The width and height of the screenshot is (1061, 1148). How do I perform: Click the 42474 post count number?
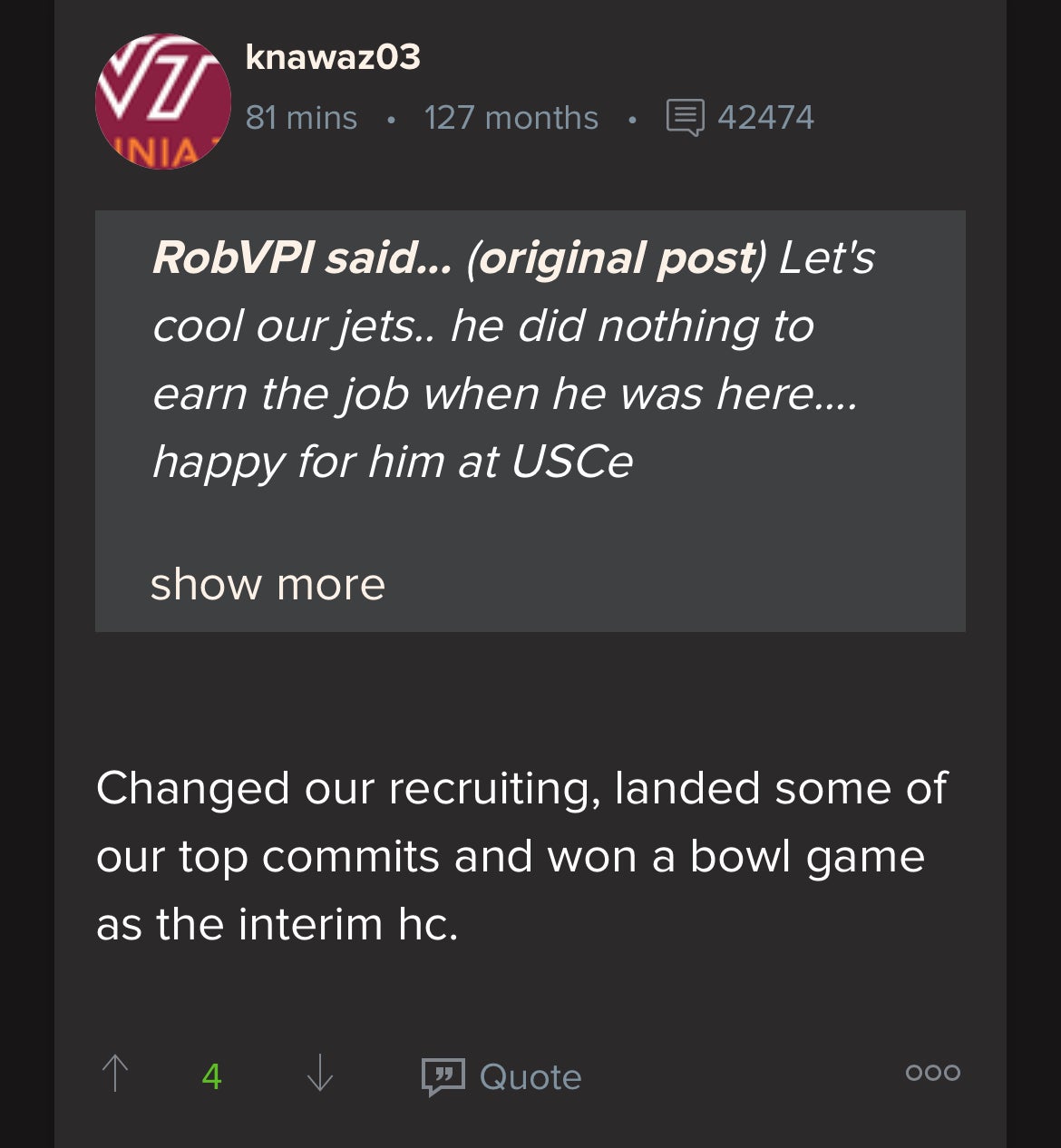point(765,118)
